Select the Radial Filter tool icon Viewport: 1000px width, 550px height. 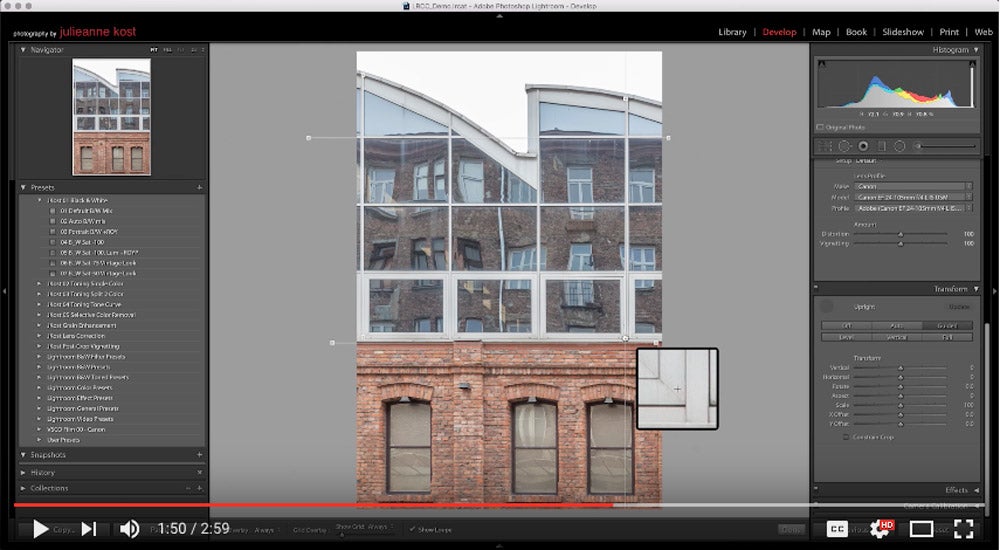tap(899, 146)
